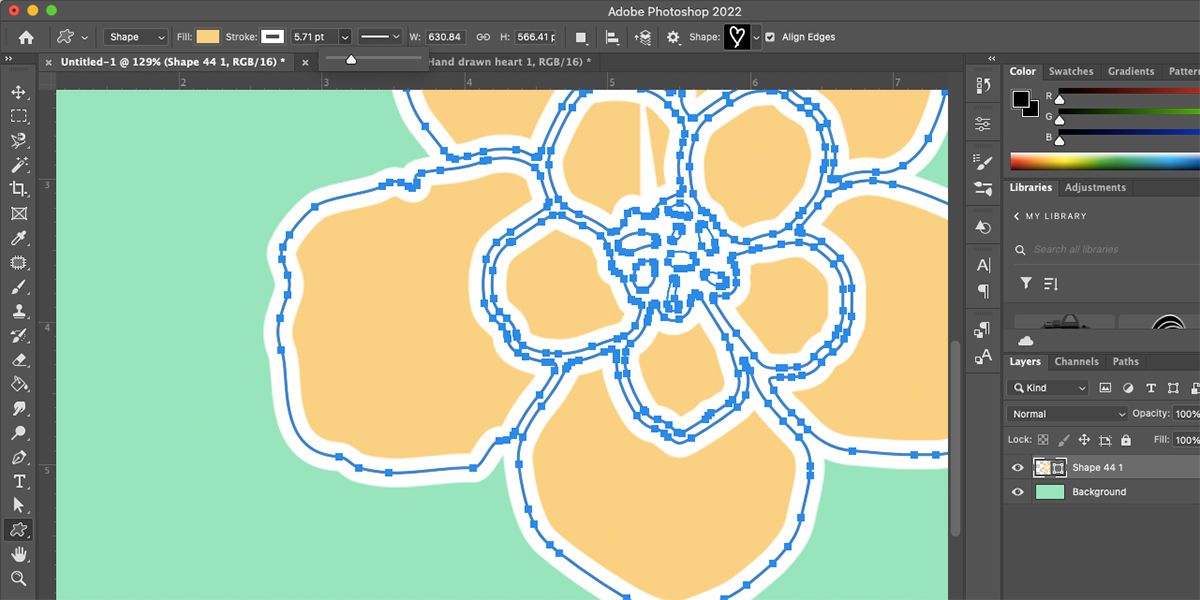The height and width of the screenshot is (600, 1200).
Task: Select the Type tool
Action: 19,481
